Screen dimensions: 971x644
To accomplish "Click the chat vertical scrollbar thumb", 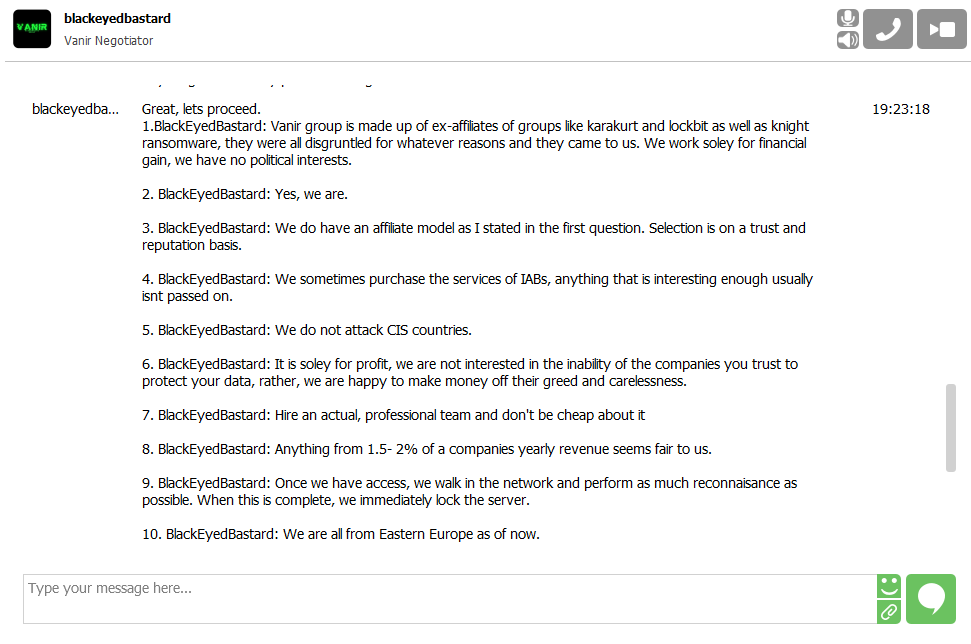I will tap(951, 427).
